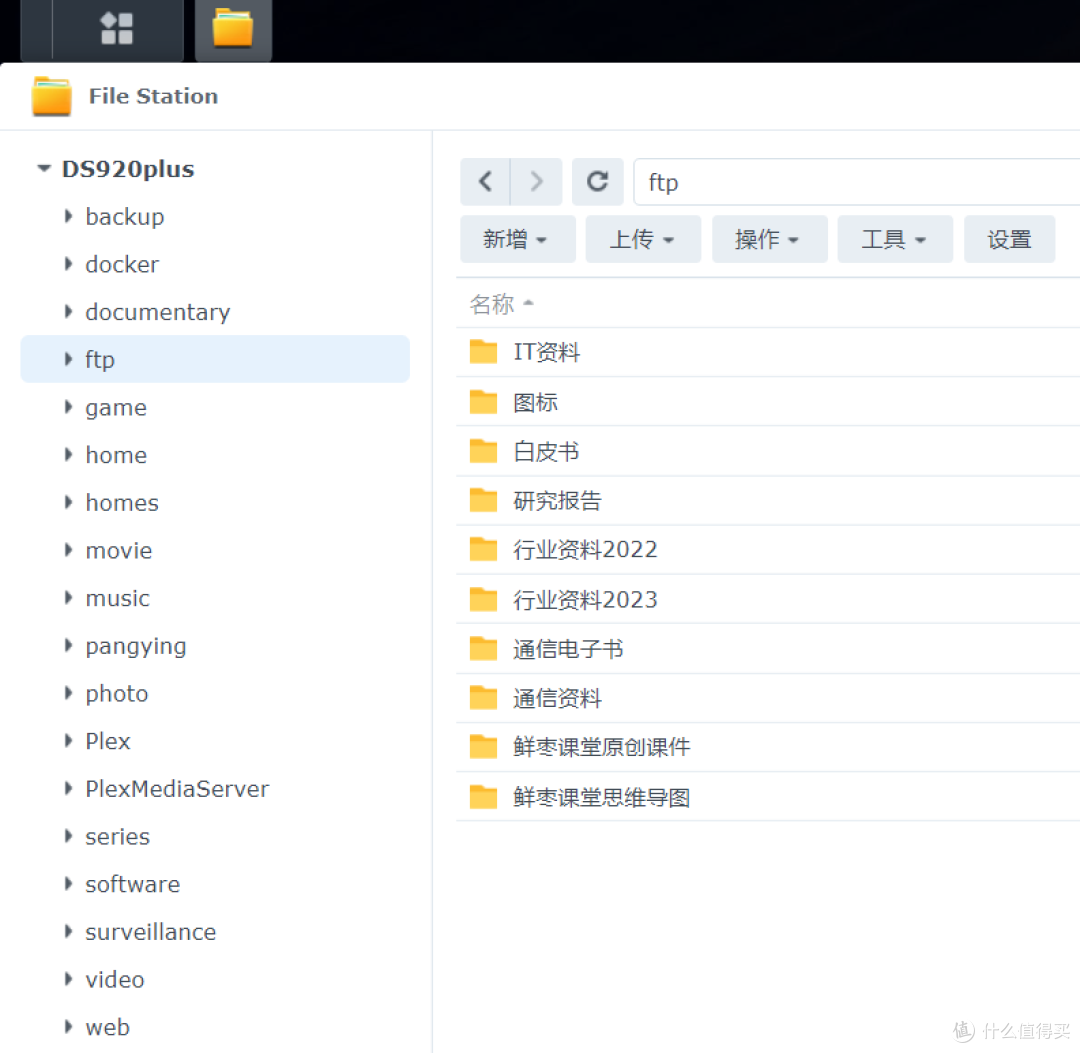Open the 新增 dropdown menu
Screen dimensions: 1080x1053
point(517,239)
